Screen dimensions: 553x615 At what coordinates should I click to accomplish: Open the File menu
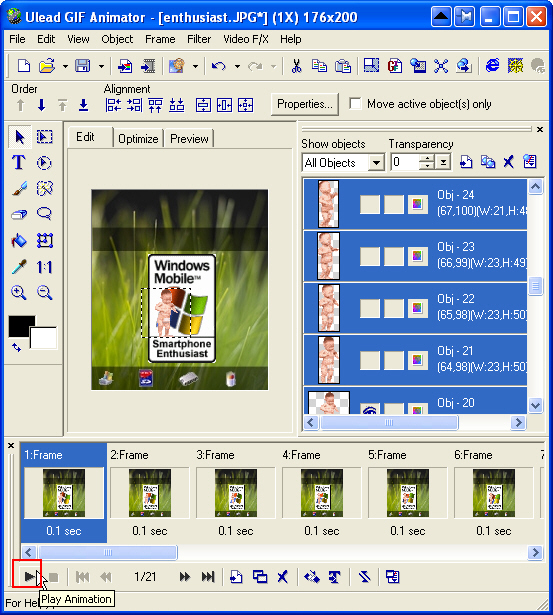[17, 39]
